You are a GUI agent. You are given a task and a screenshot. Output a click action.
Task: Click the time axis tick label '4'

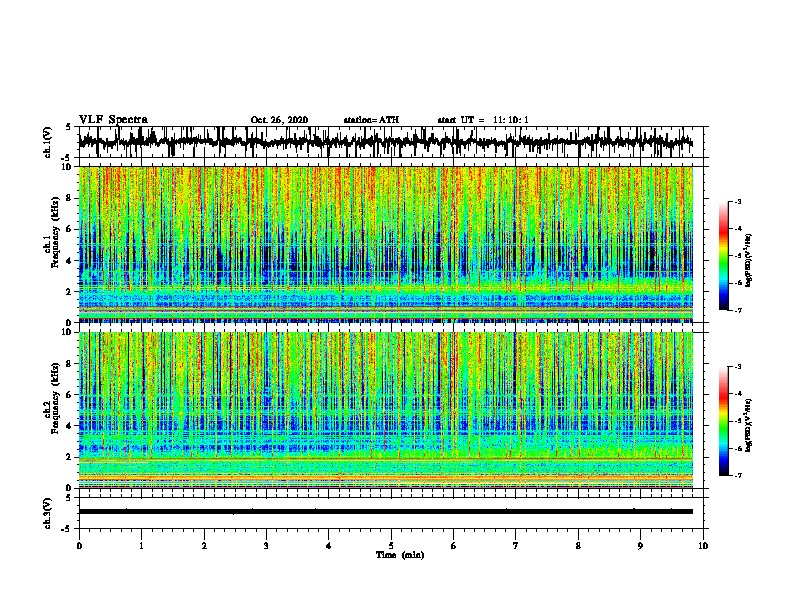pos(329,546)
